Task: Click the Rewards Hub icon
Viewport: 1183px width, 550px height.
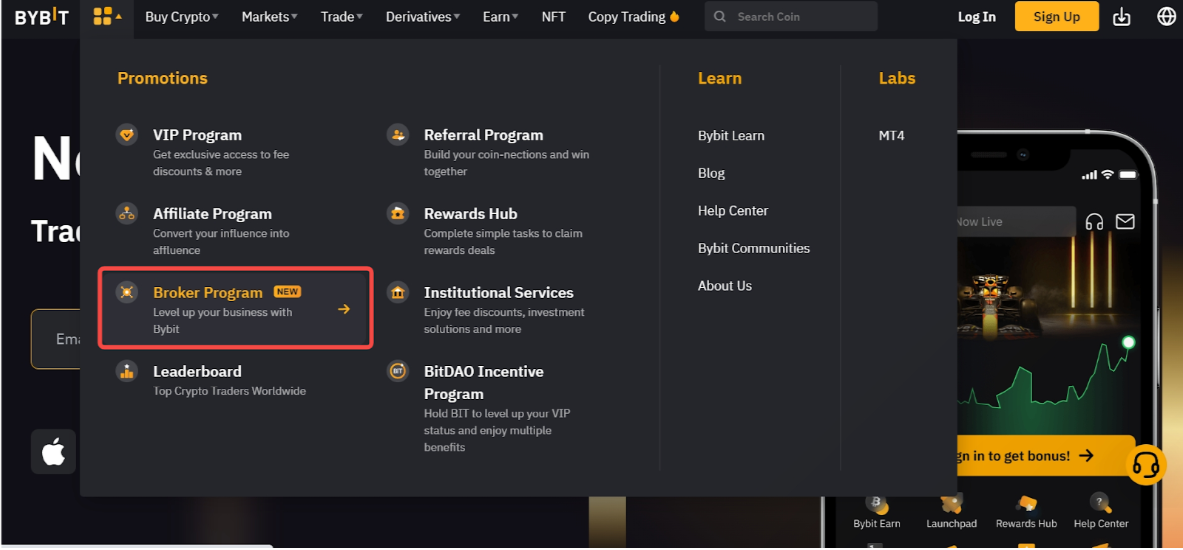Action: coord(398,214)
